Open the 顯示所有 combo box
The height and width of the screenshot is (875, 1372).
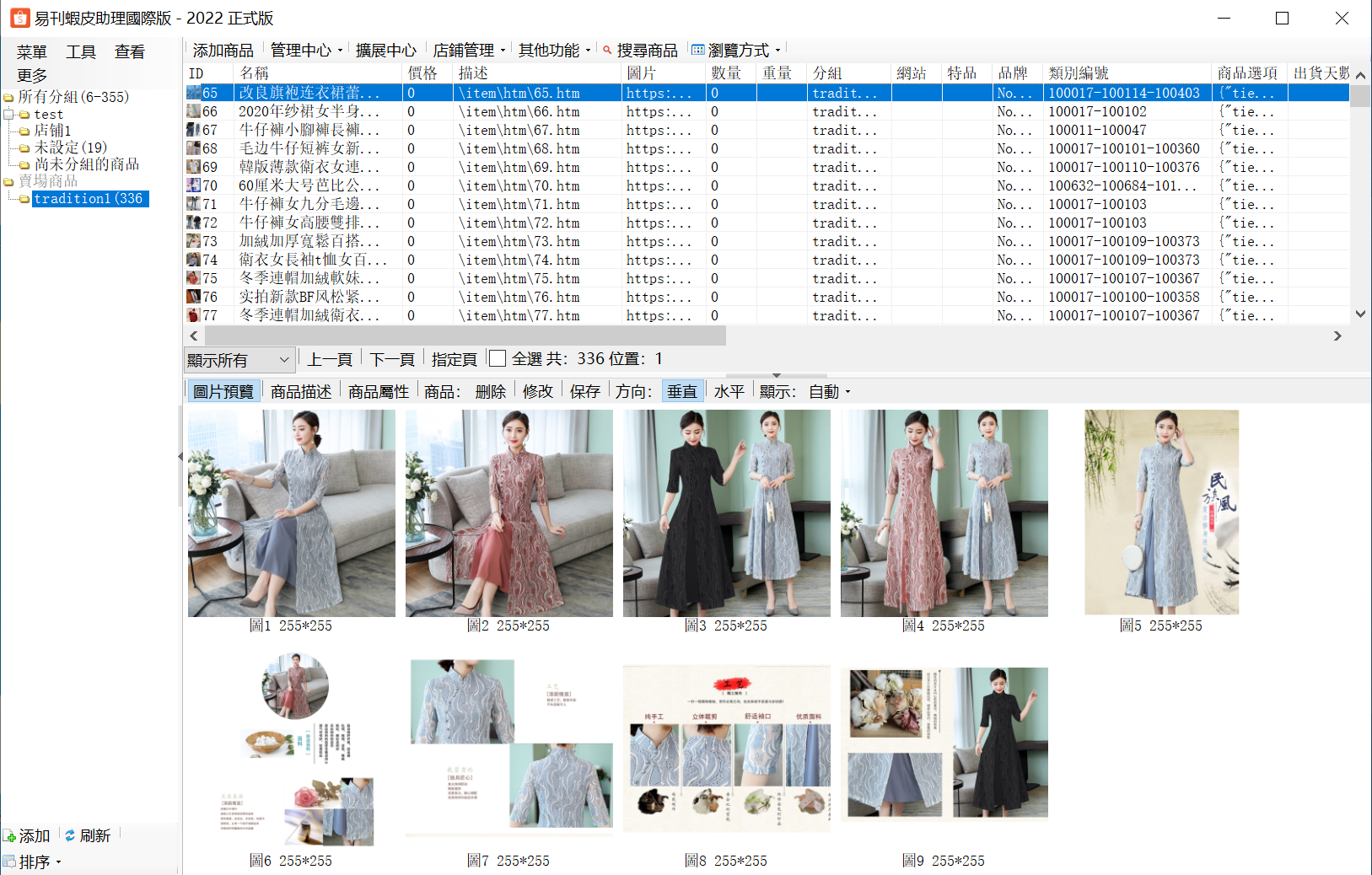point(239,360)
